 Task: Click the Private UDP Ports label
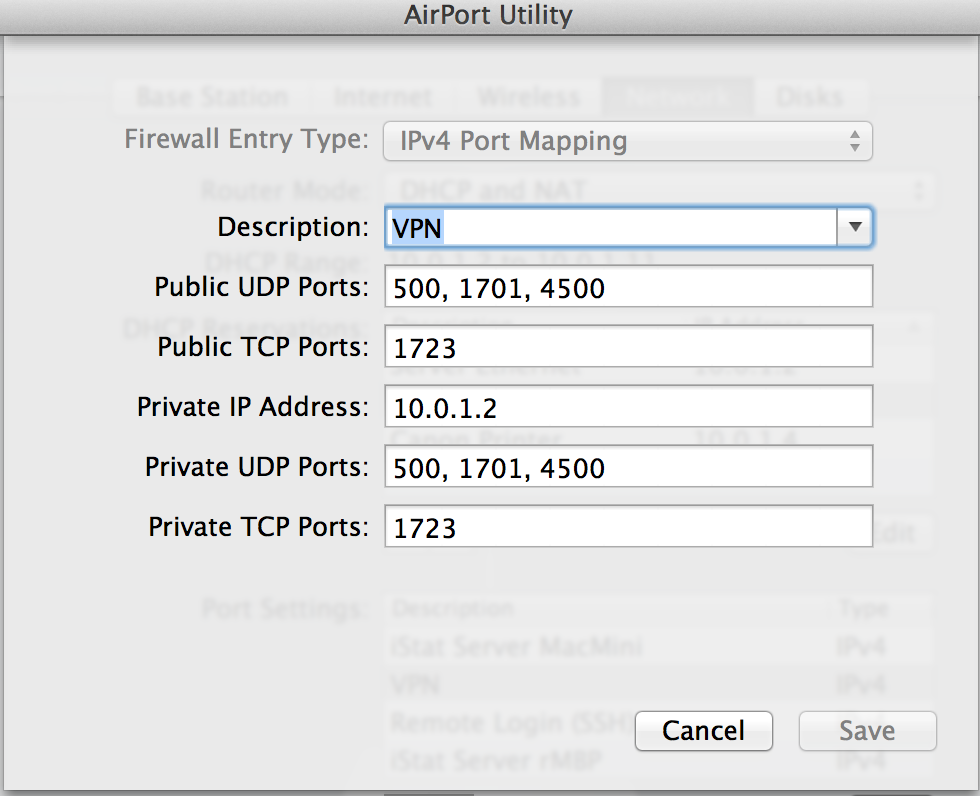[x=257, y=467]
